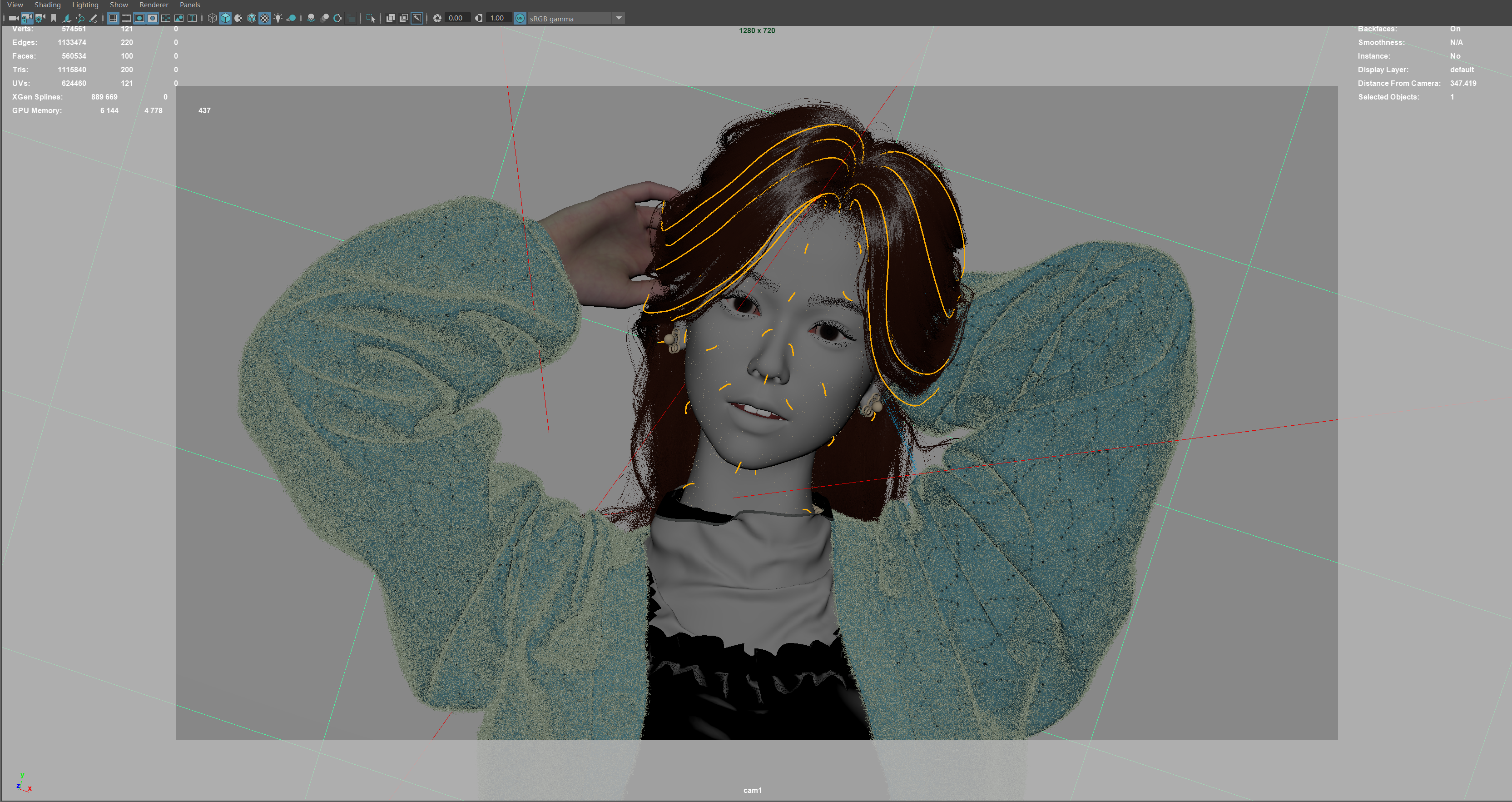Click the Screen Space Ambient Occlusion icon
The width and height of the screenshot is (1512, 802).
point(311,18)
